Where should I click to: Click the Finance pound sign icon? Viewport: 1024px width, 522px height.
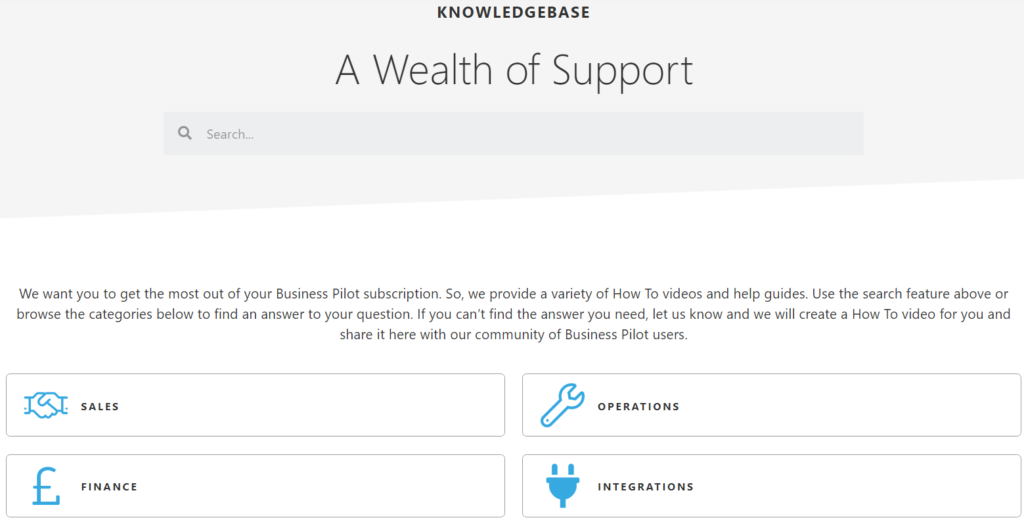click(46, 486)
